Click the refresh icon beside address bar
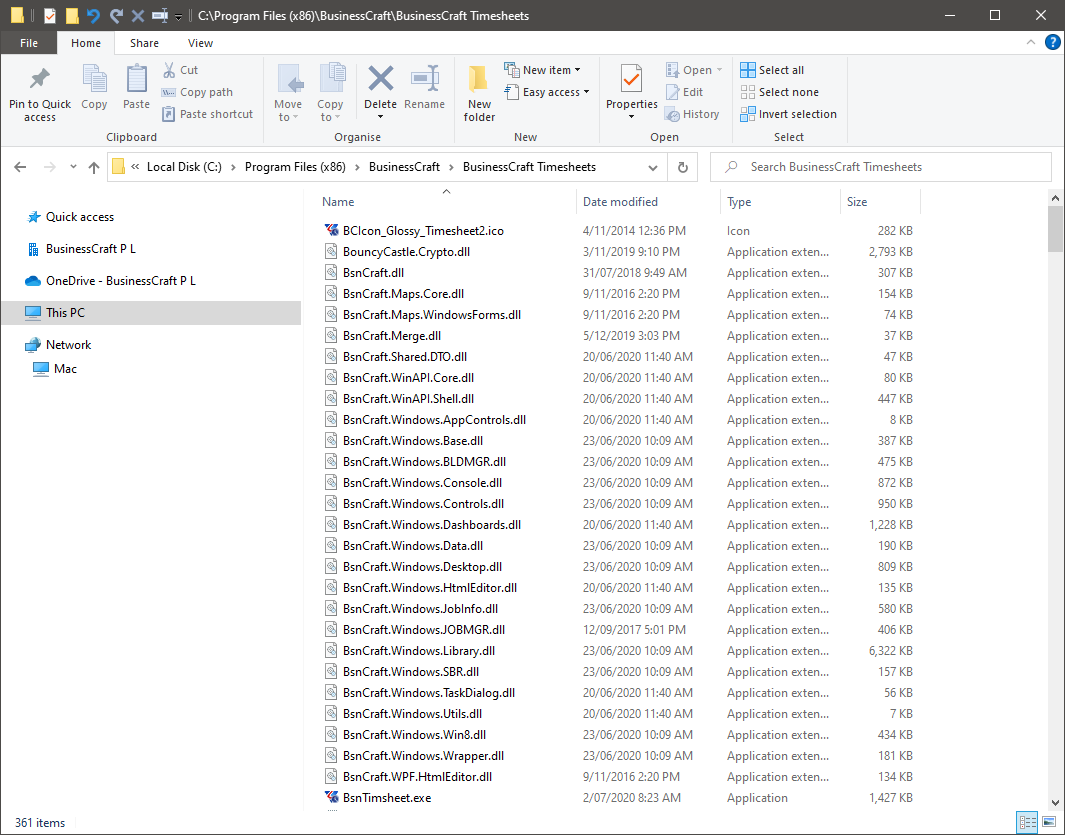1065x835 pixels. (683, 167)
